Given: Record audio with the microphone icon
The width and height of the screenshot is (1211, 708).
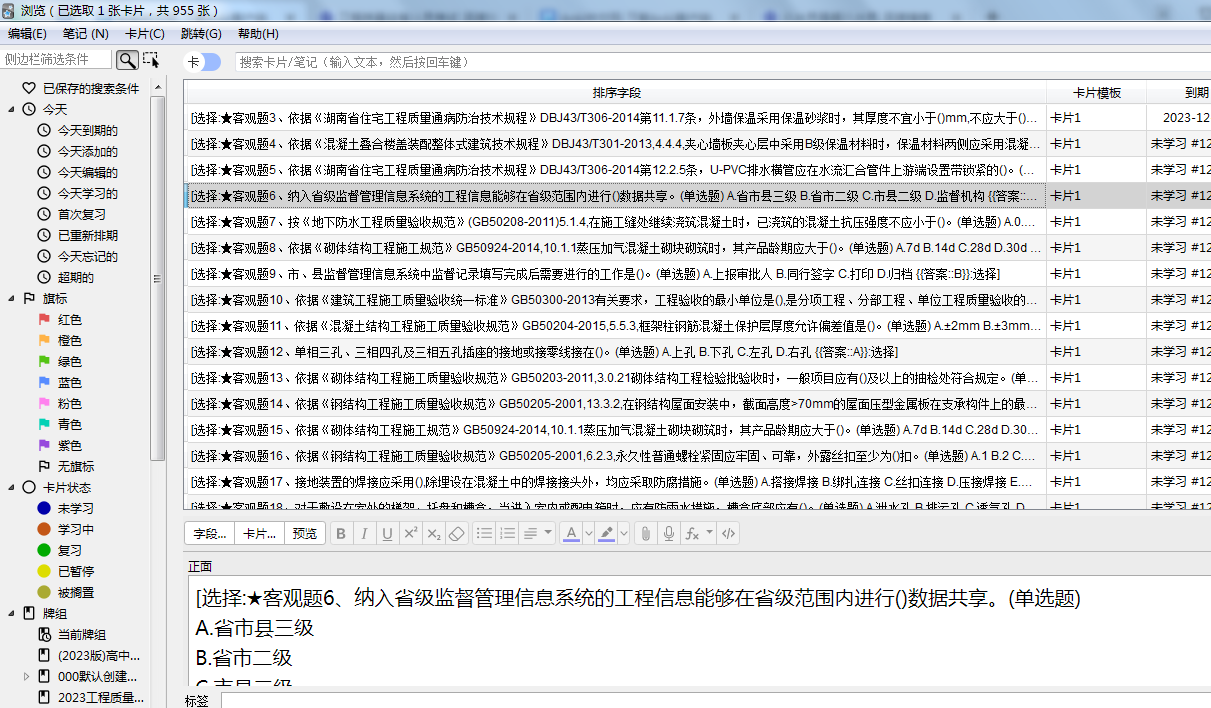Looking at the screenshot, I should point(669,534).
